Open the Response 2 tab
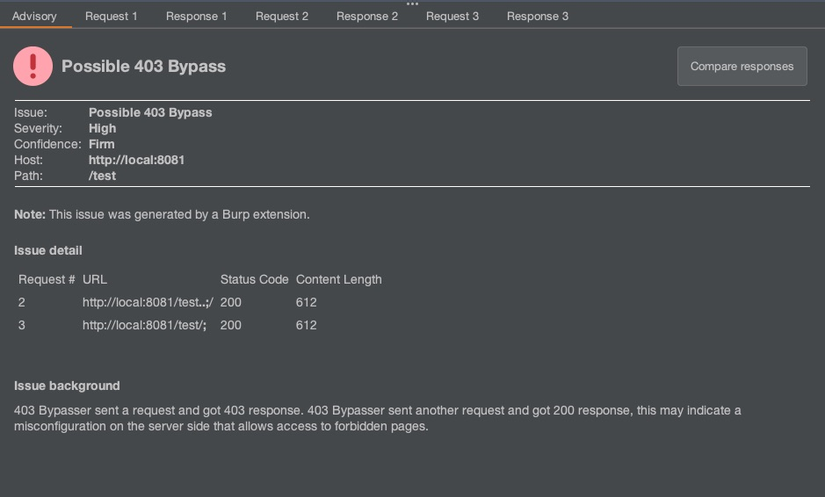The width and height of the screenshot is (825, 497). point(367,16)
